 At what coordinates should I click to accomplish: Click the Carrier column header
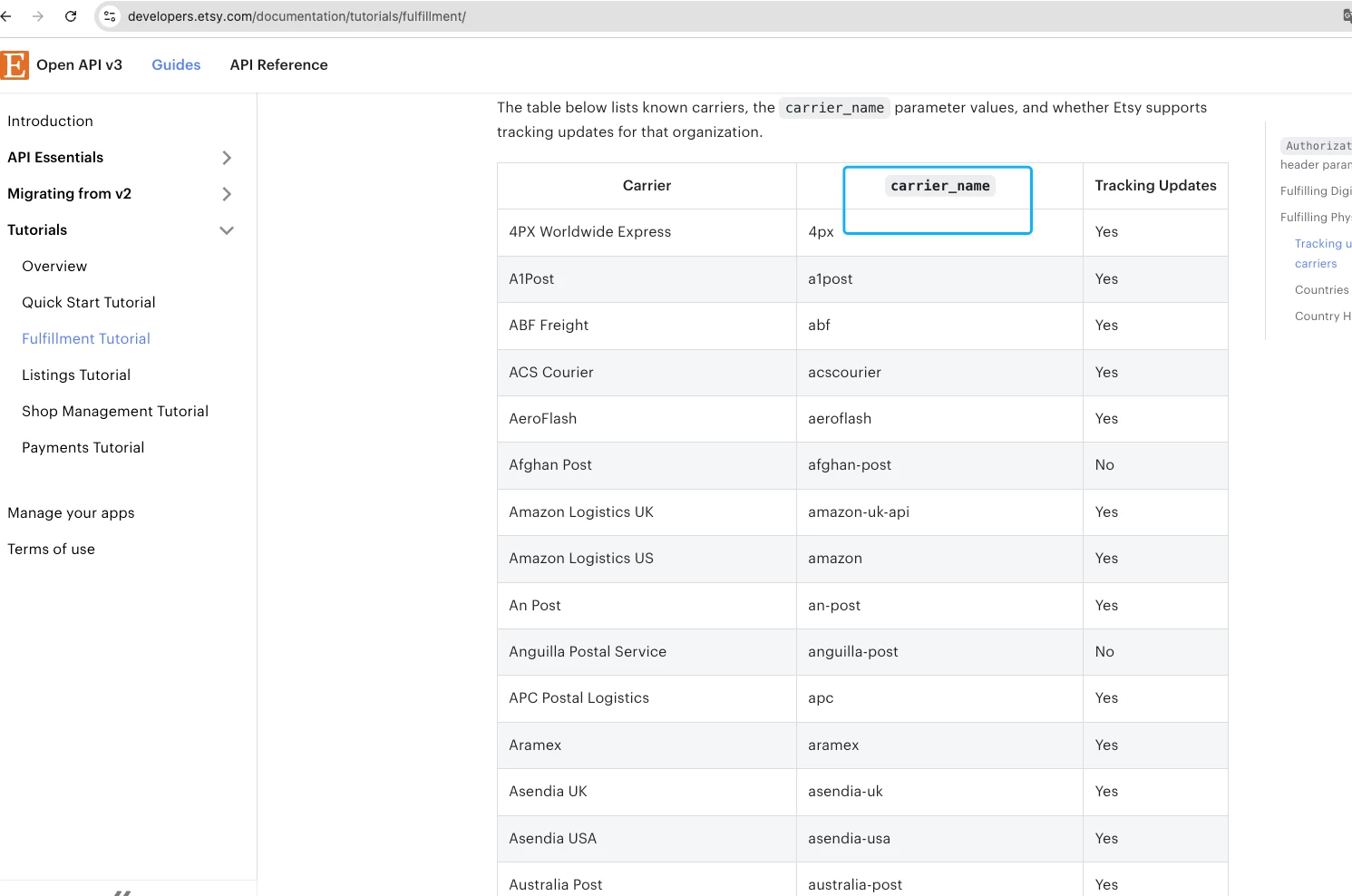[x=647, y=186]
